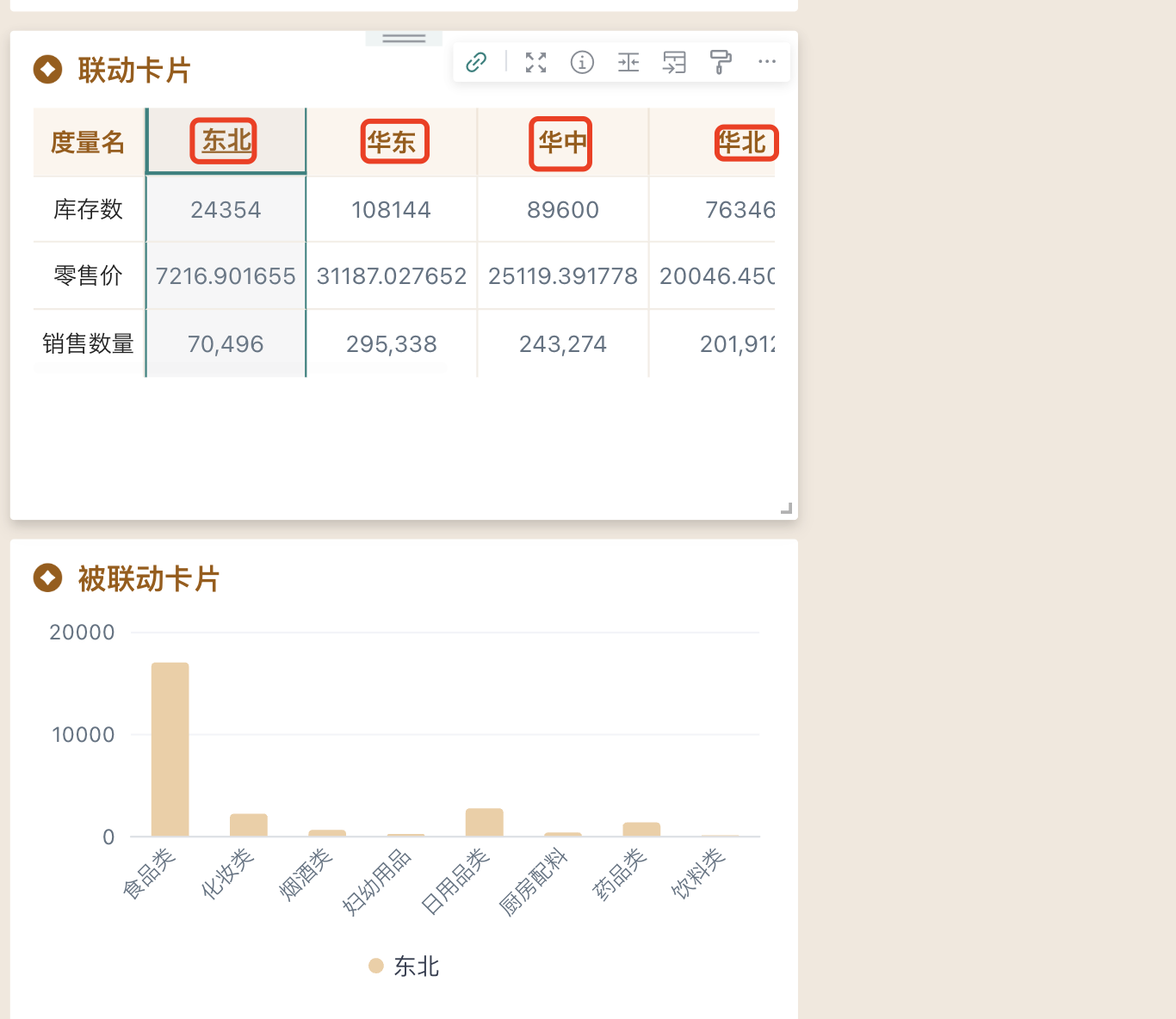Select the 库存数 value 108144 cell
1176x1019 pixels.
391,210
